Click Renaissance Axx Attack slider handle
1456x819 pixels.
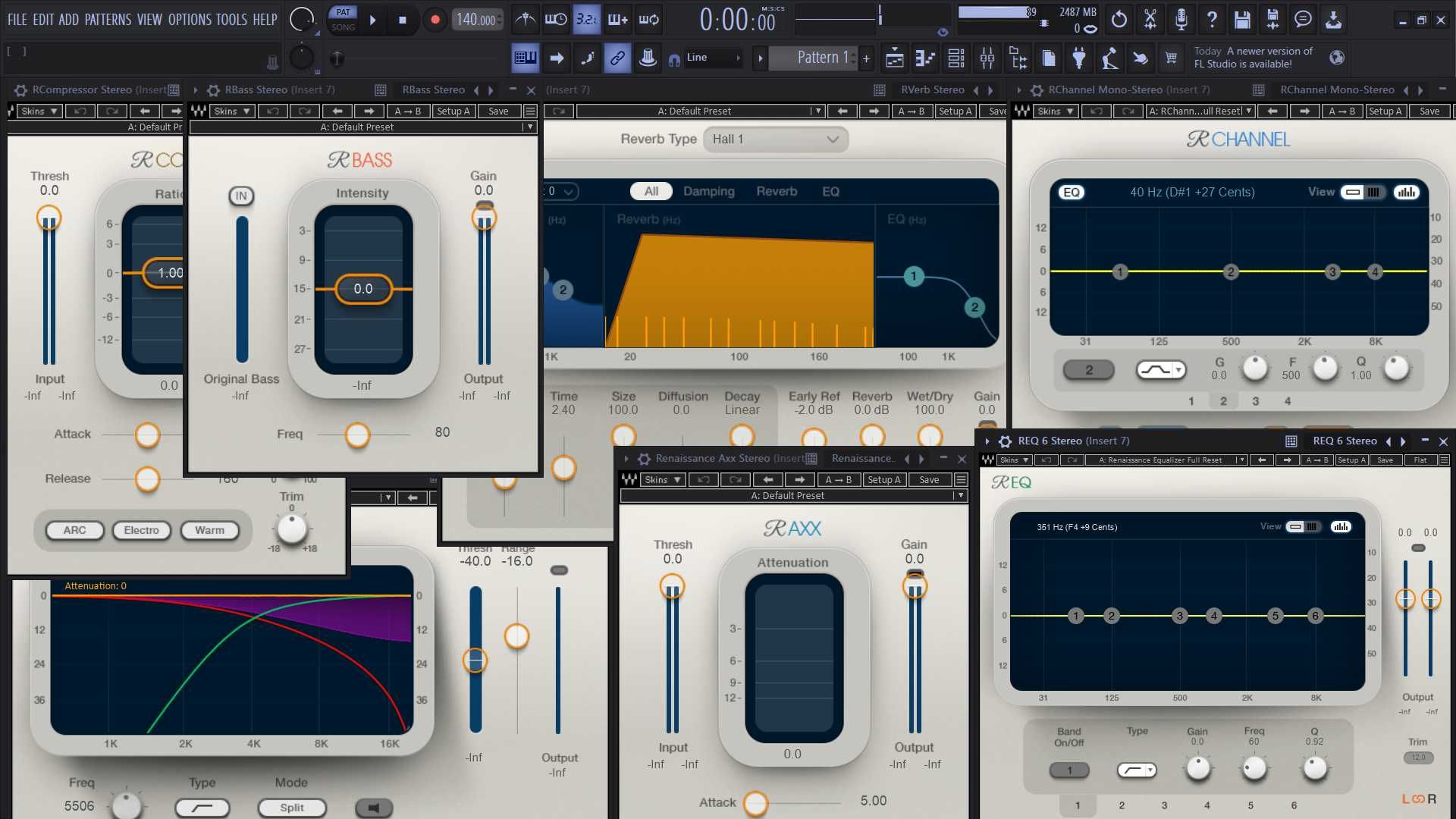[x=755, y=803]
